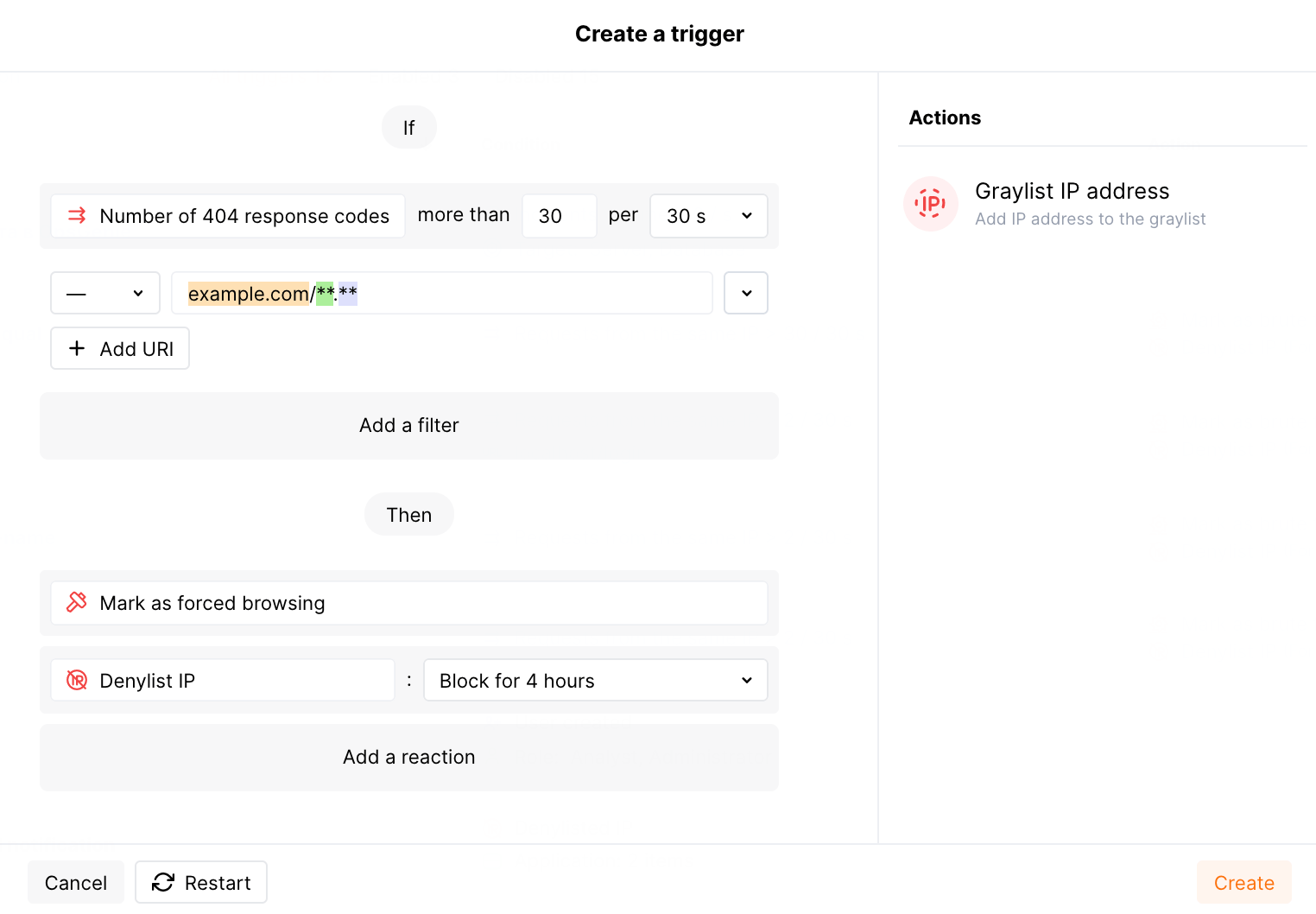Click the plus icon in Add URI
This screenshot has height=914, width=1316.
coord(77,348)
